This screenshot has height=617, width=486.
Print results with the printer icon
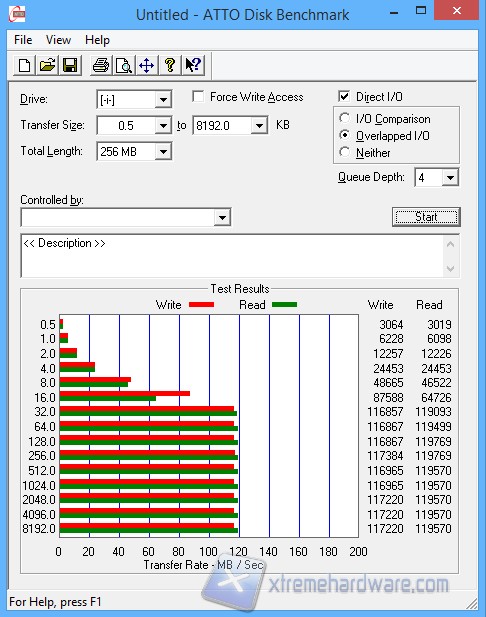tap(101, 65)
